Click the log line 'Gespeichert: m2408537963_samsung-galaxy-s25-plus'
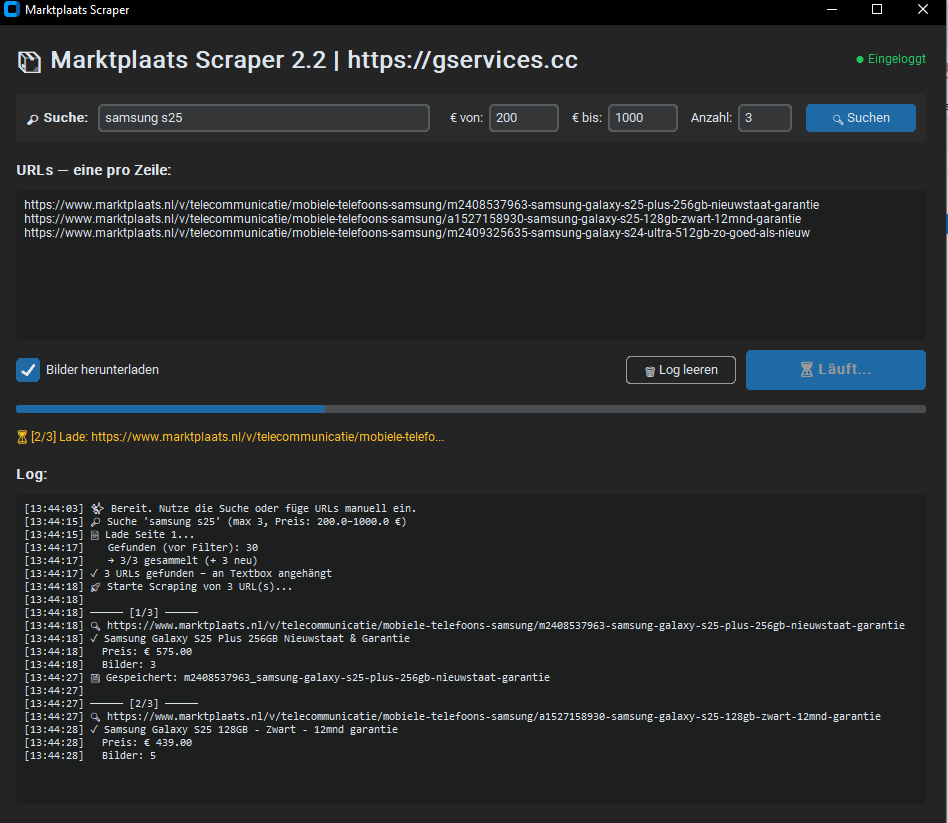Viewport: 948px width, 823px height. (x=287, y=677)
